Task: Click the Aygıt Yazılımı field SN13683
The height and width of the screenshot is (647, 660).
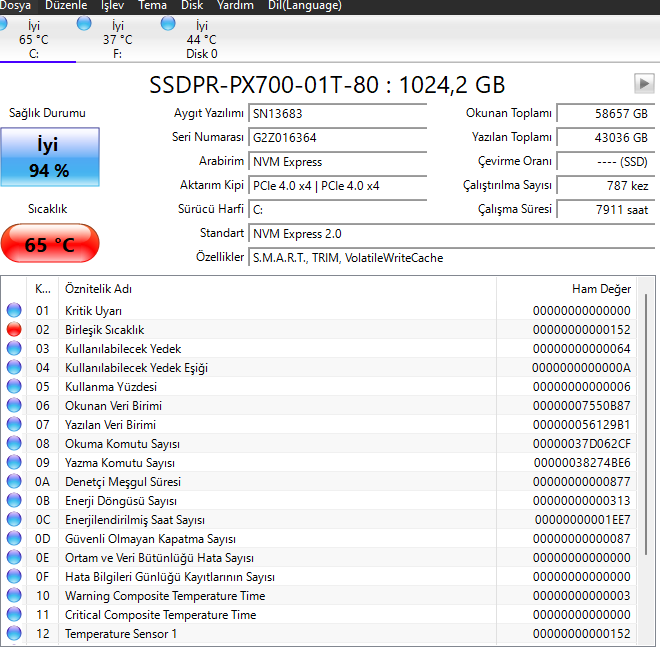Action: pos(338,114)
